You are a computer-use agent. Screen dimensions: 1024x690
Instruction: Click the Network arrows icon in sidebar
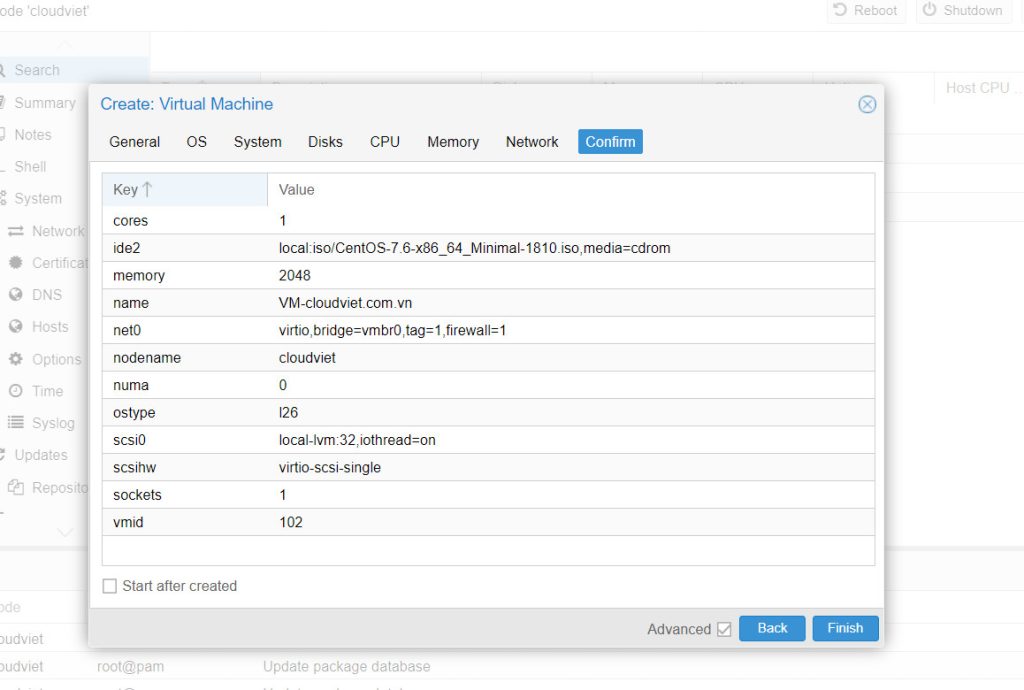(16, 230)
